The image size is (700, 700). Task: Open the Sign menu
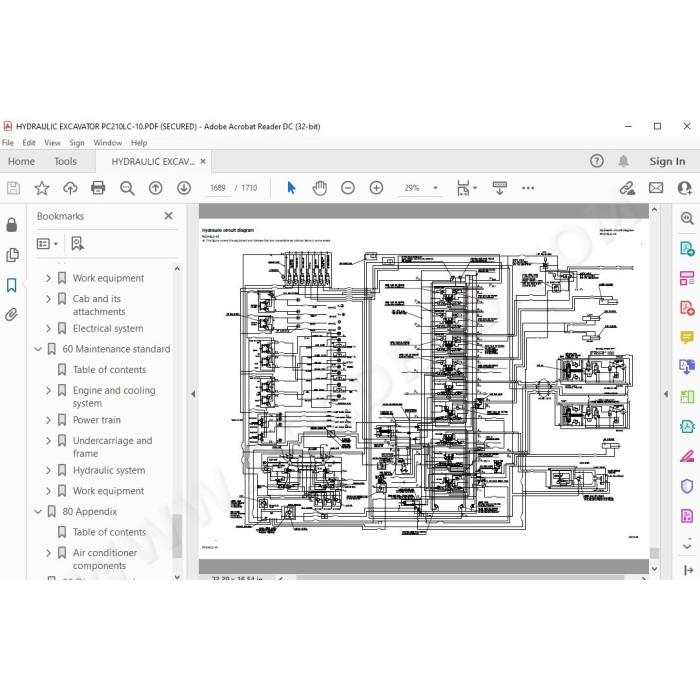coord(77,143)
